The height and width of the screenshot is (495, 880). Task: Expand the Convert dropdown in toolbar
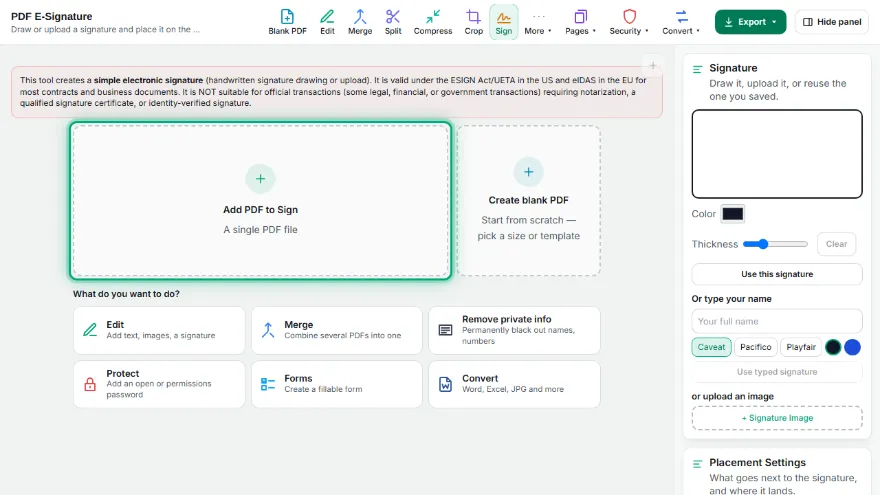click(681, 22)
